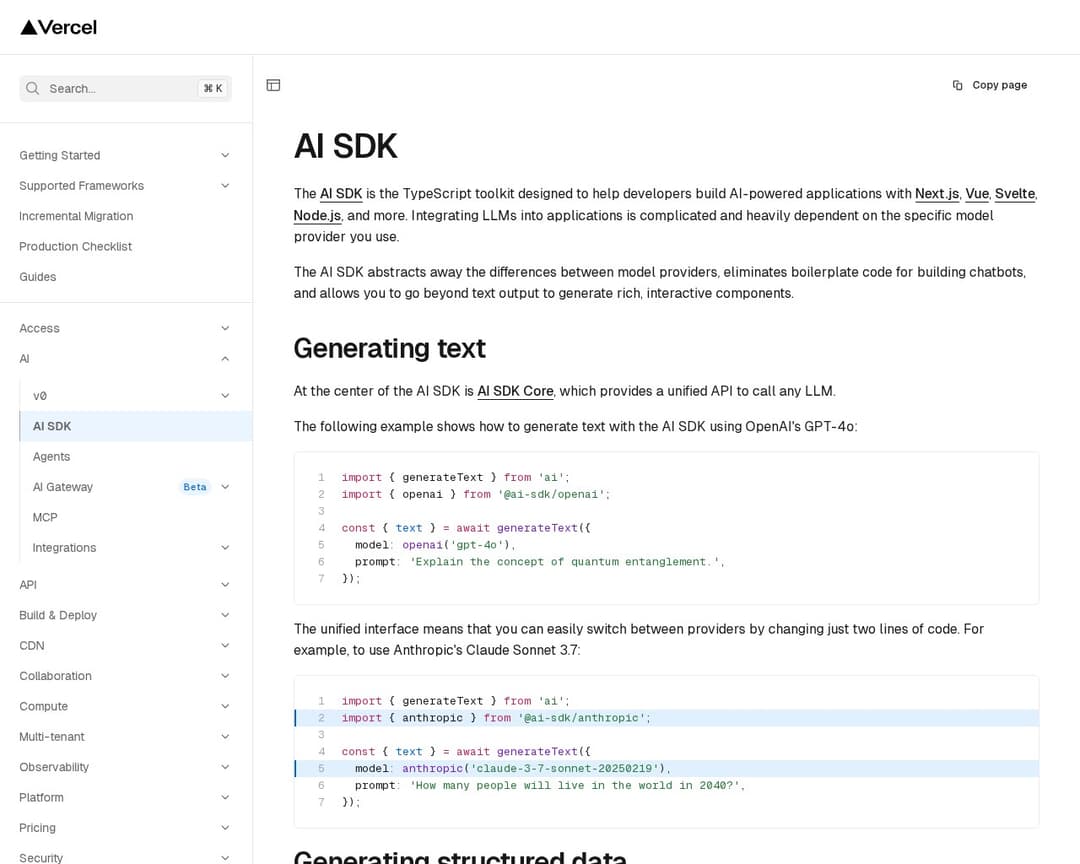Viewport: 1080px width, 864px height.
Task: Open Agents sidebar item
Action: click(52, 457)
